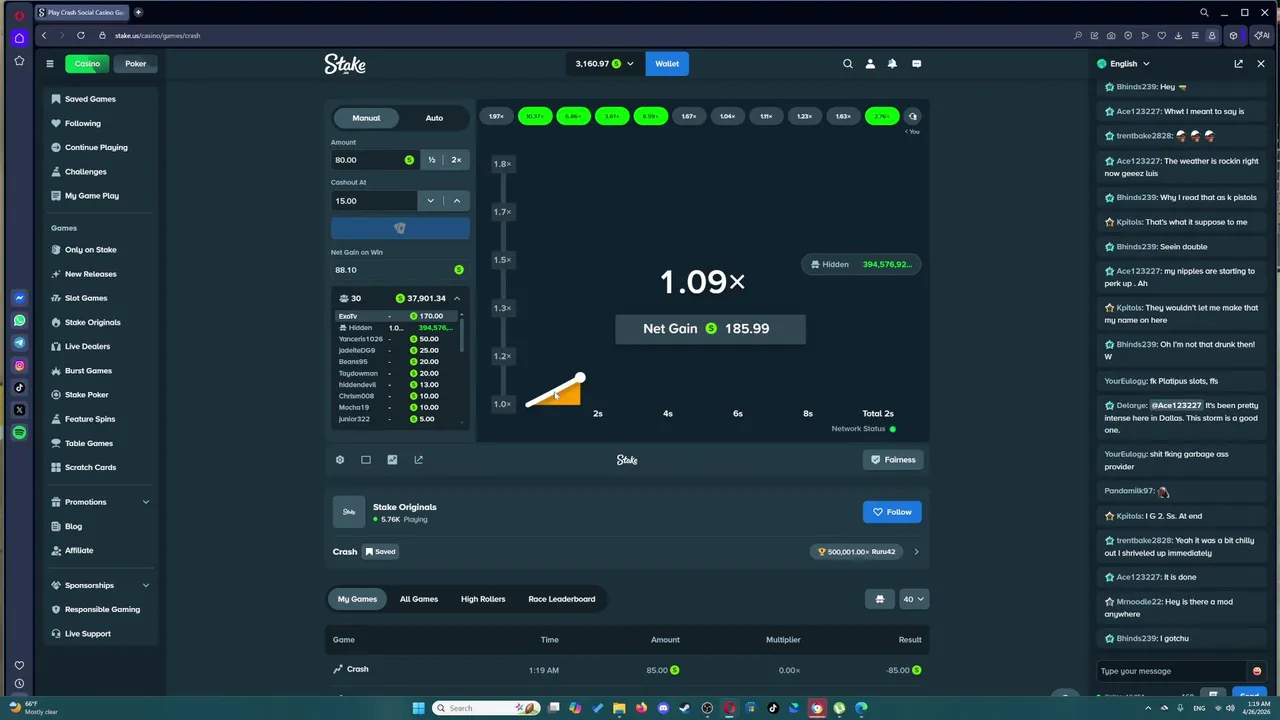Click the disabled bet button with cards icon
1280x720 pixels.
point(400,228)
